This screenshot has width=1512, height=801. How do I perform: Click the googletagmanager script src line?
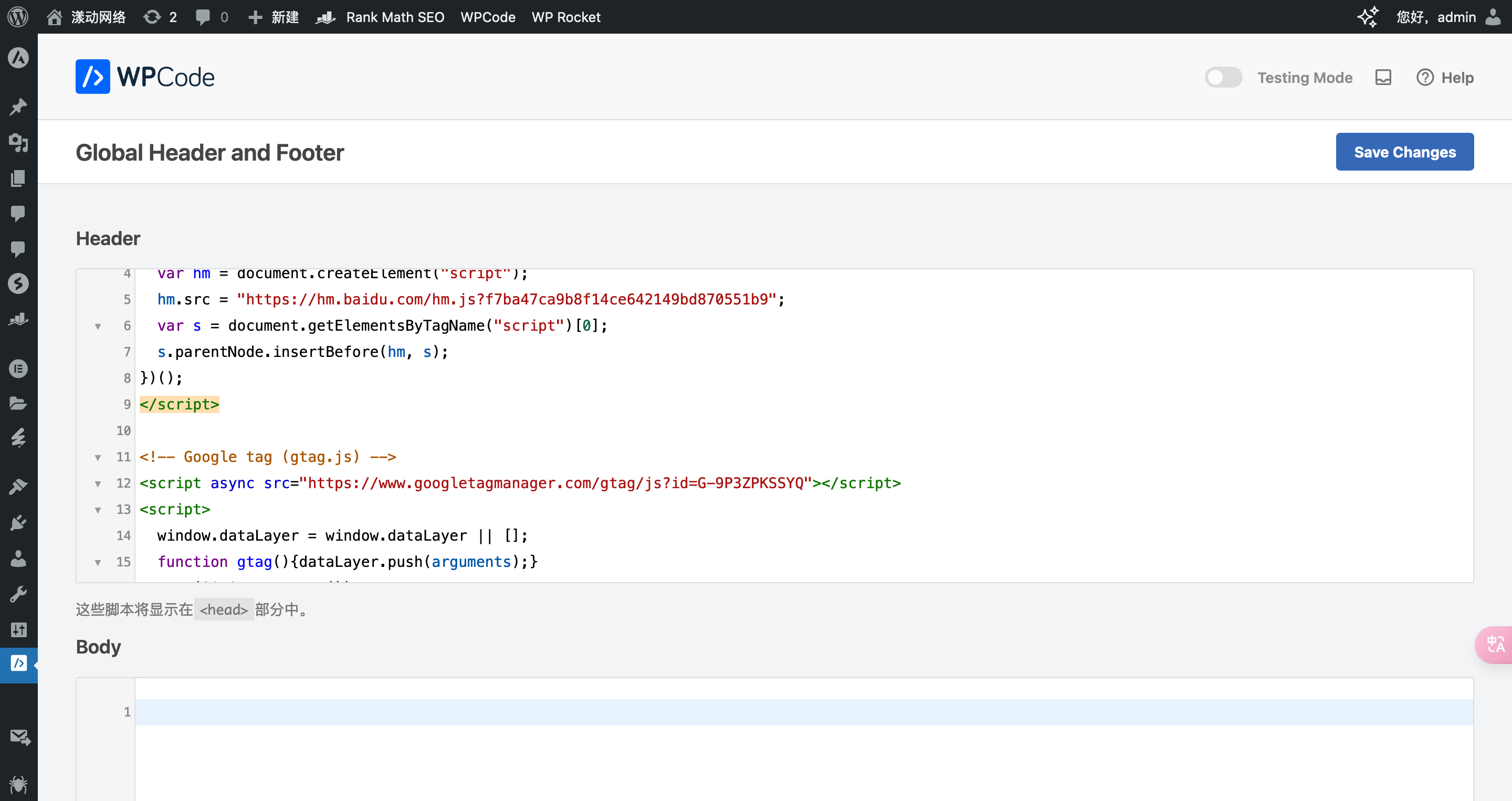(520, 483)
